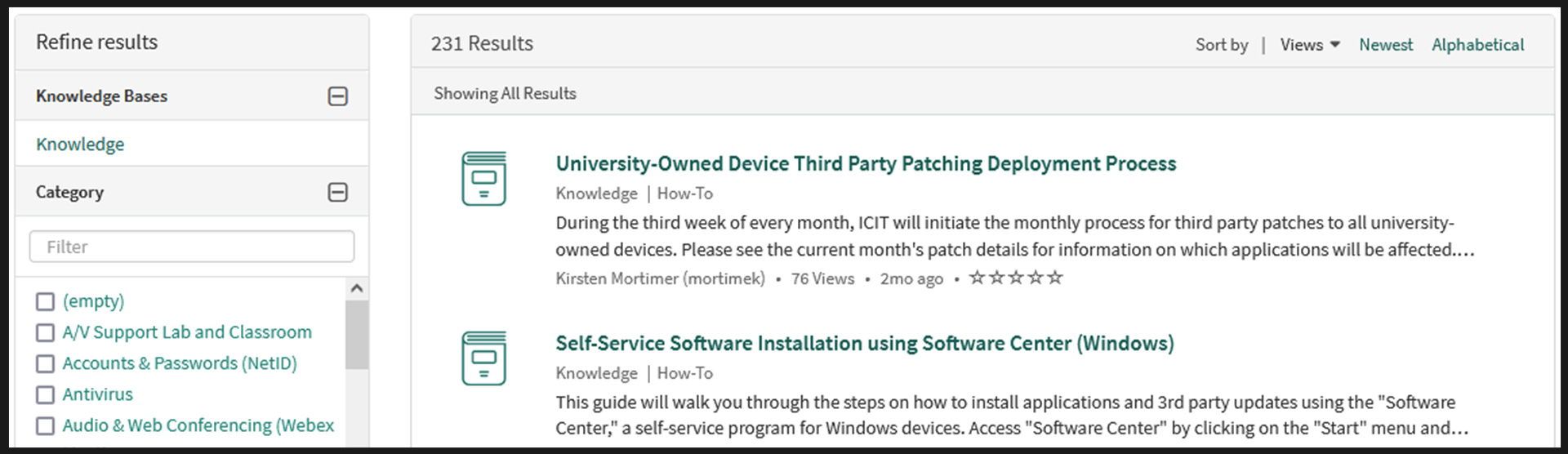1568x454 pixels.
Task: Collapse the Category section minus icon
Action: [x=337, y=192]
